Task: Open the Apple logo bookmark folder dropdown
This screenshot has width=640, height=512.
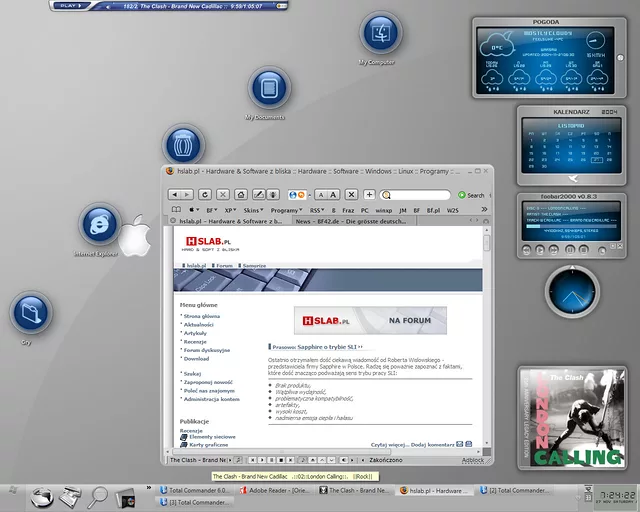Action: coord(193,210)
